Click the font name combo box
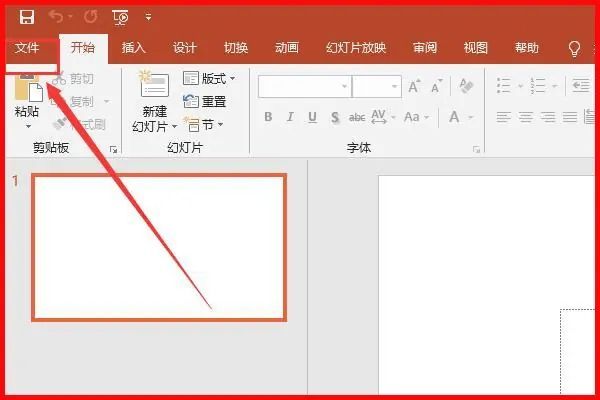Screen dimensions: 600x400 pyautogui.click(x=305, y=87)
